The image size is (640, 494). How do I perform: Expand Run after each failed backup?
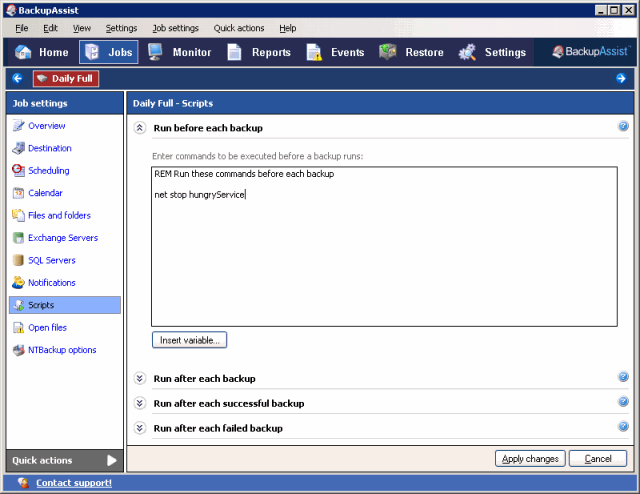tap(140, 428)
